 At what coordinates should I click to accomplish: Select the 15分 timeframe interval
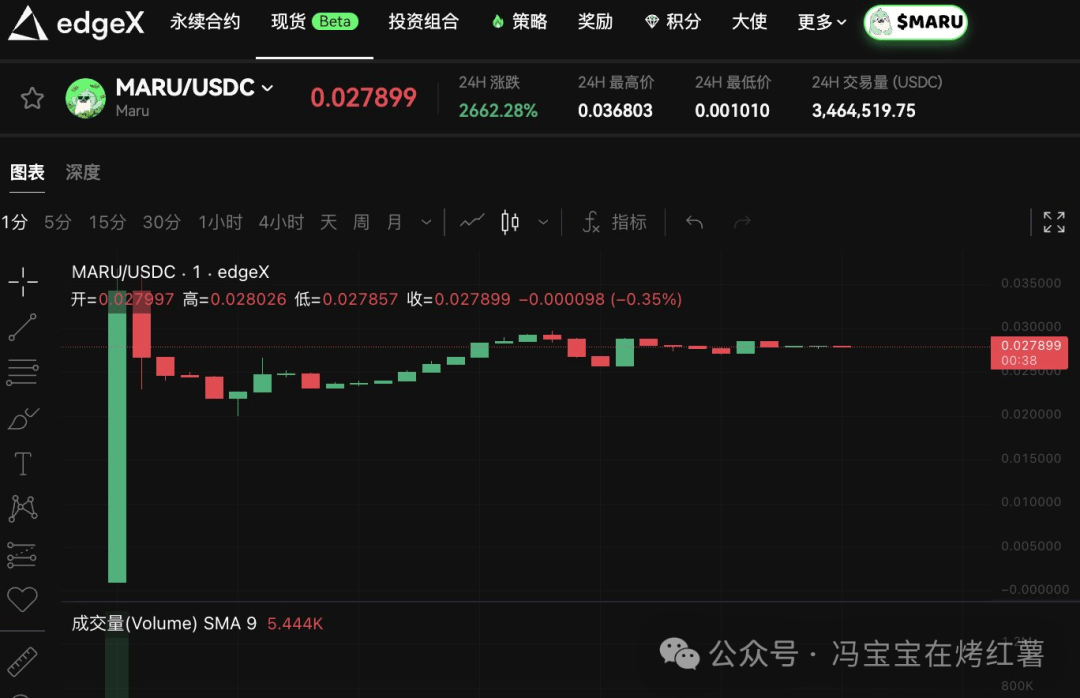(108, 222)
